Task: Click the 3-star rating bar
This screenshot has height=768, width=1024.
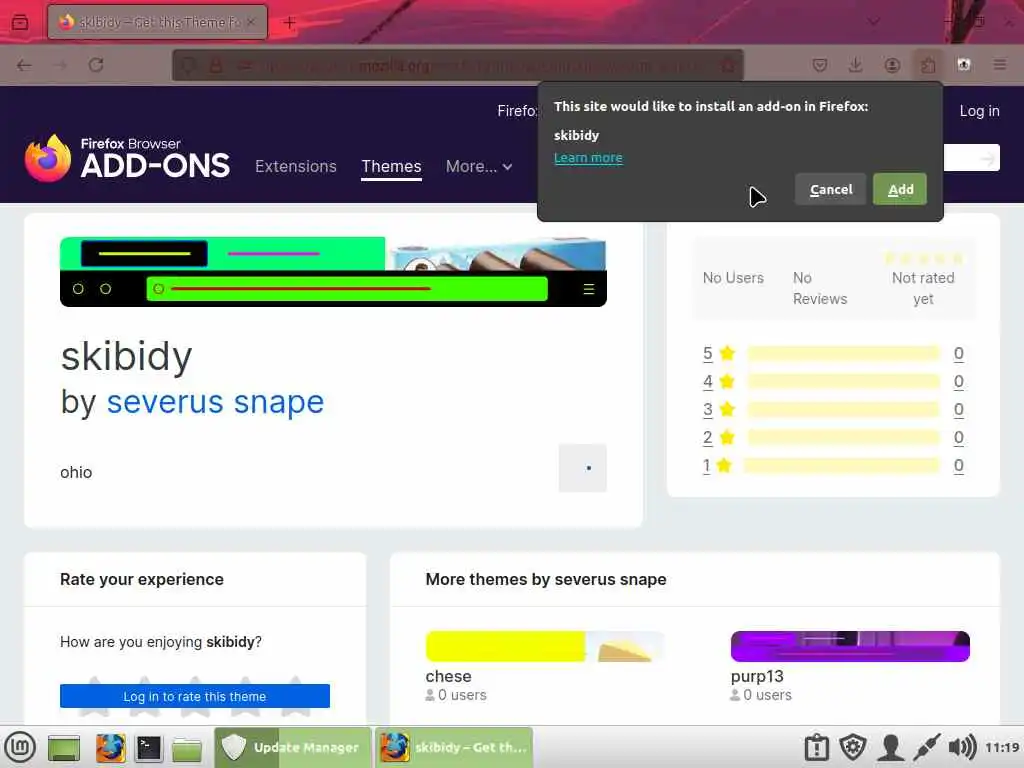Action: (x=843, y=409)
